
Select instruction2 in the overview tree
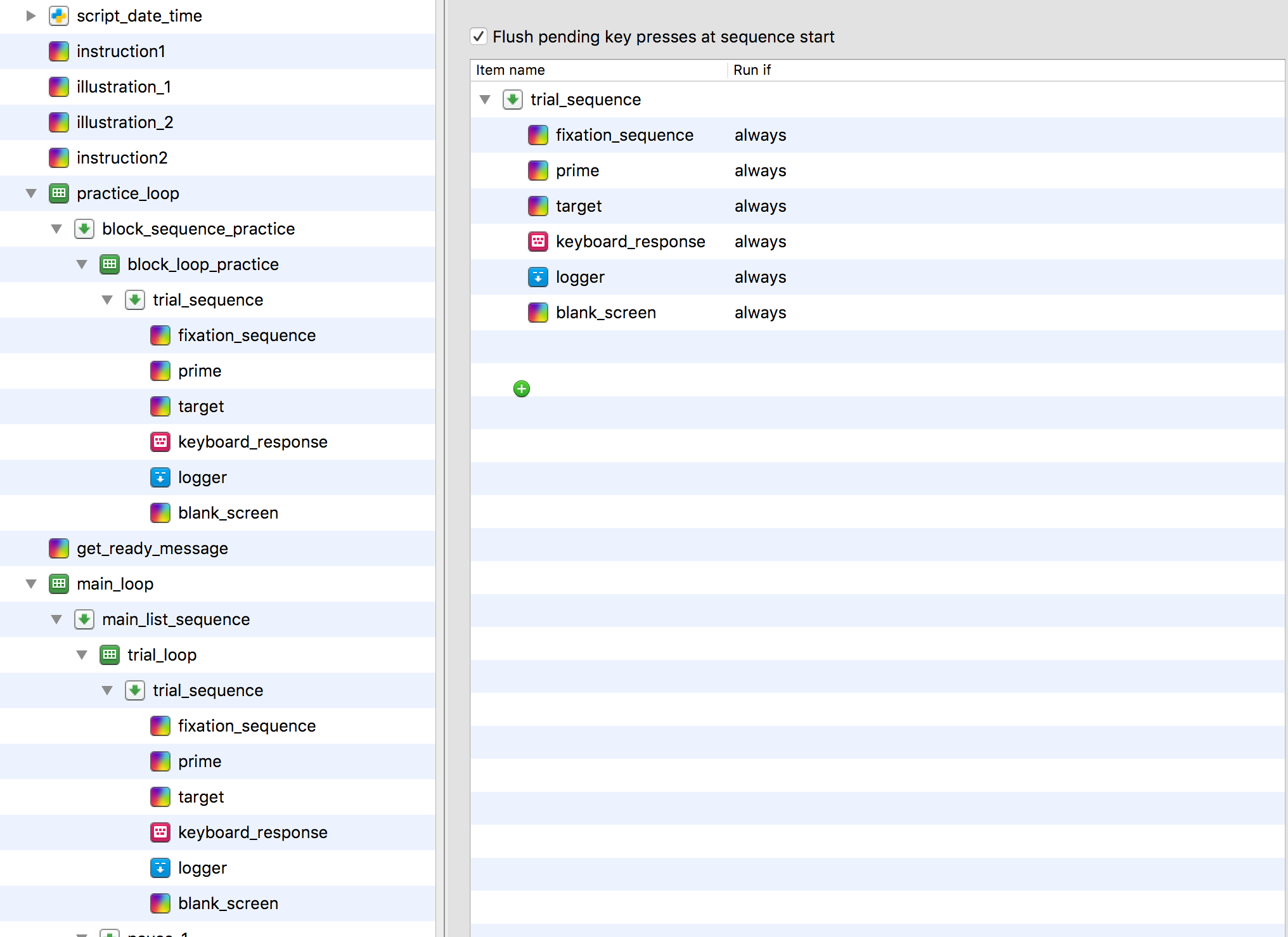(x=122, y=158)
